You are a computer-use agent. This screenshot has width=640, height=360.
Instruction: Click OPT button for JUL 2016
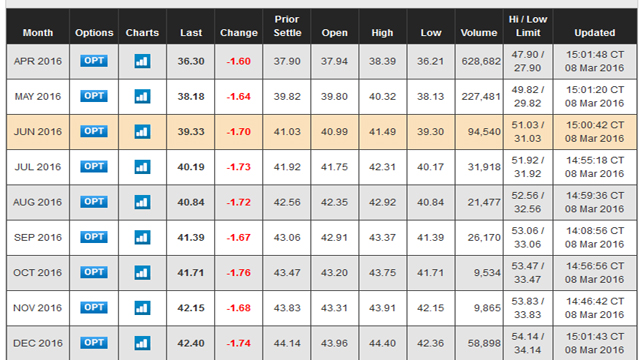point(94,167)
